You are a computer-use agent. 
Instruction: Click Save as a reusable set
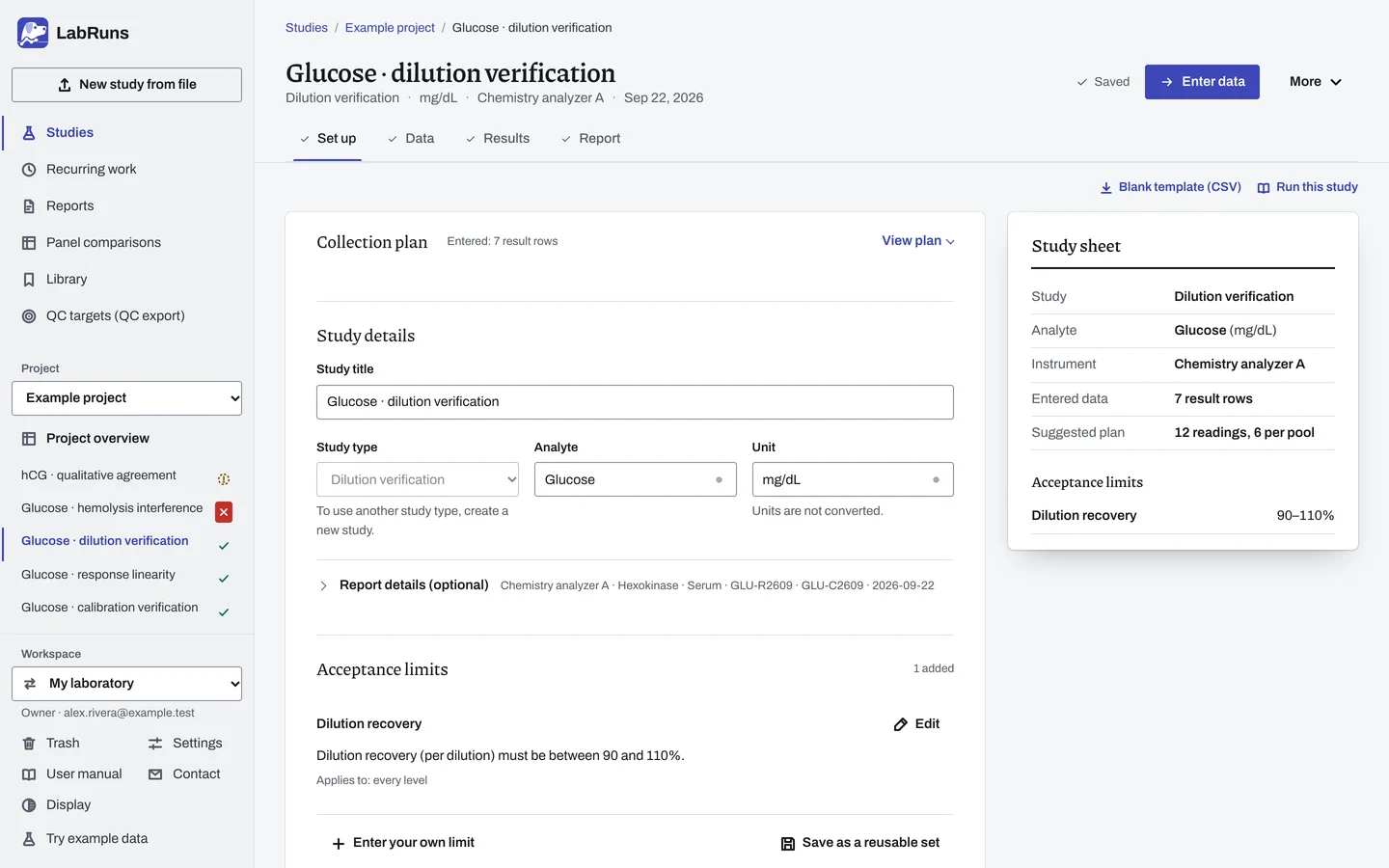[860, 843]
